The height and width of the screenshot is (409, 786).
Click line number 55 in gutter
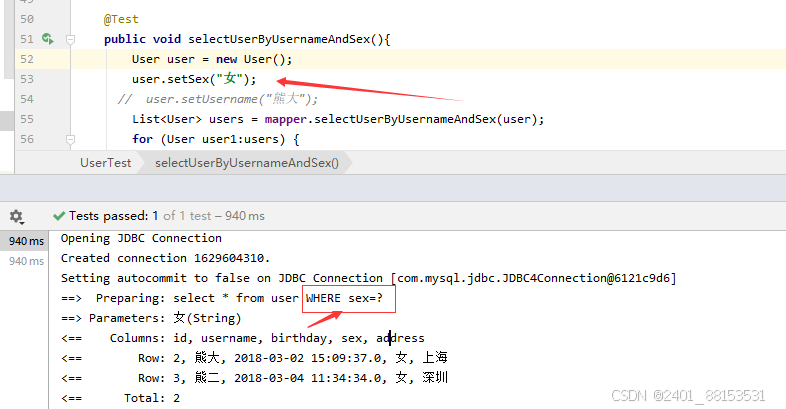[27, 119]
